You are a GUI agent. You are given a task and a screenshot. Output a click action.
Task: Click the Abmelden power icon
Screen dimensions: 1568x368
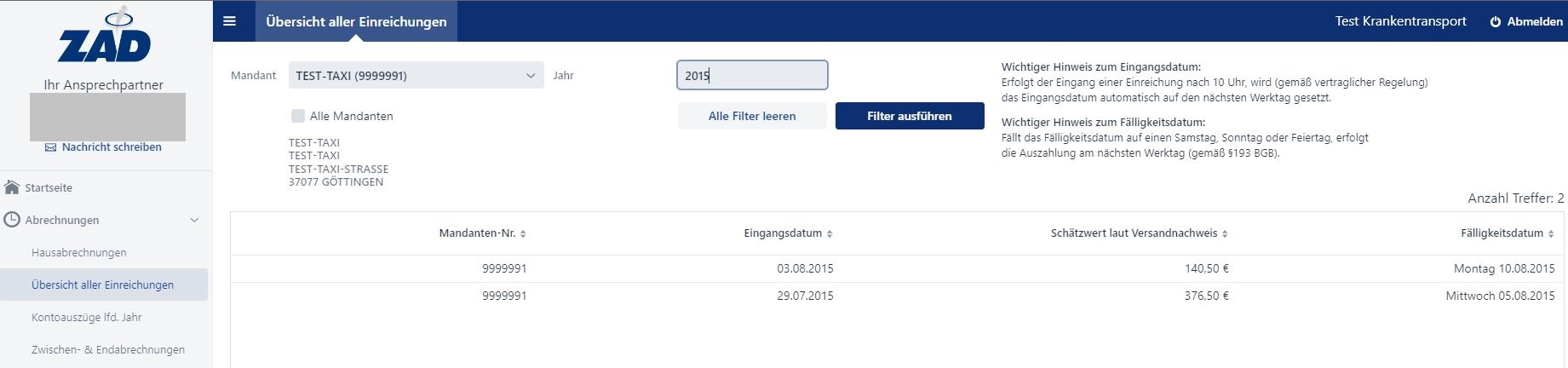point(1495,22)
